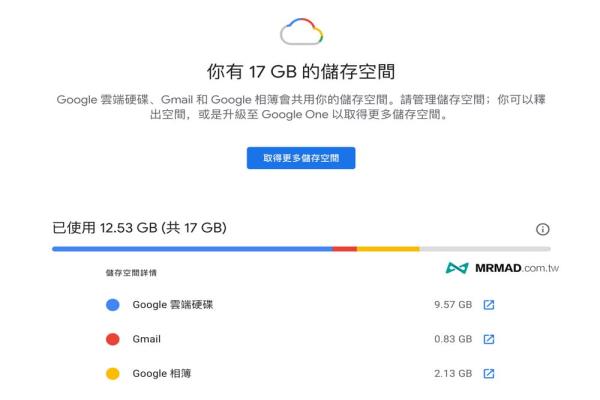The width and height of the screenshot is (600, 400).
Task: Click the yellow Google 相簿 color dot
Action: pos(112,374)
